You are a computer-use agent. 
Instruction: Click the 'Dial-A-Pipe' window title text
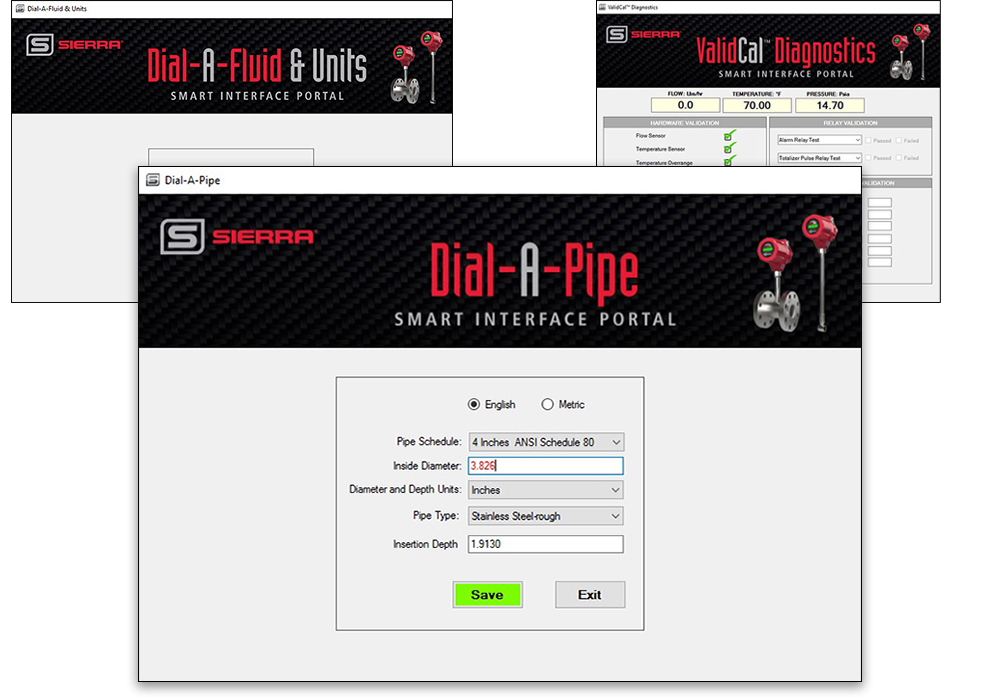(x=193, y=180)
